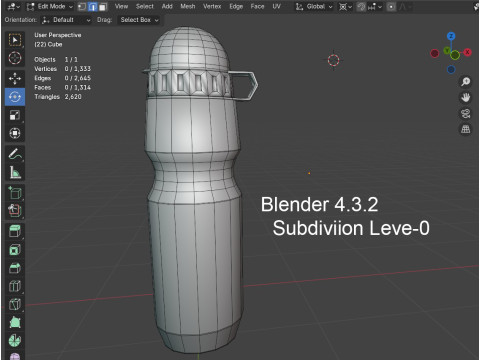Screen dimensions: 480x360
Task: Select the Annotate pencil tool
Action: (x=15, y=154)
